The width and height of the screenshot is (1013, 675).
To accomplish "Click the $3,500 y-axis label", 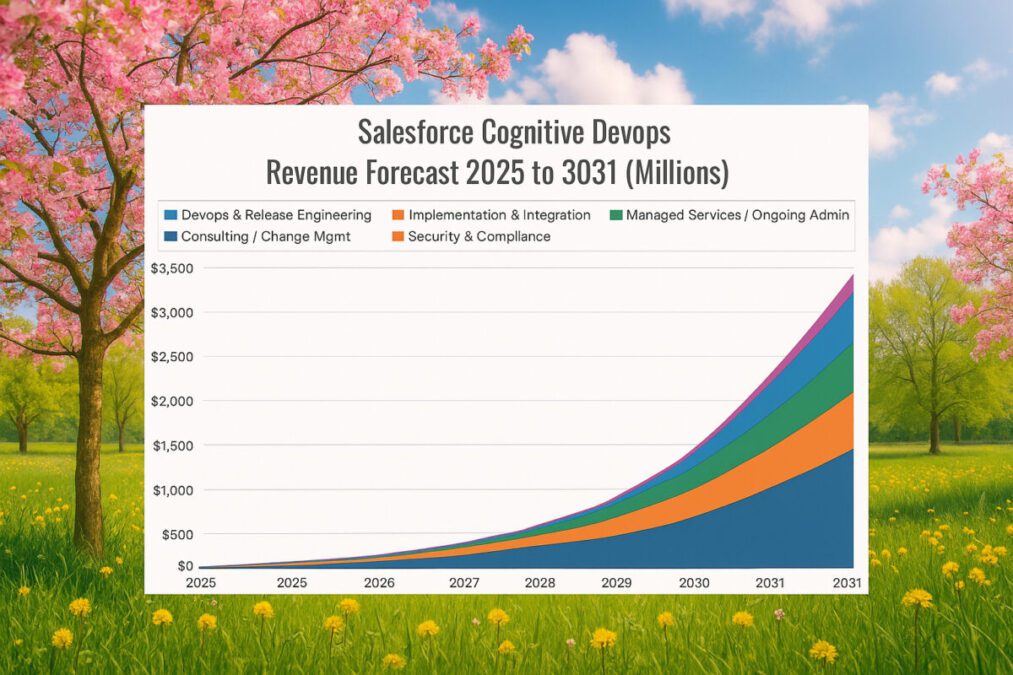I will pyautogui.click(x=172, y=267).
